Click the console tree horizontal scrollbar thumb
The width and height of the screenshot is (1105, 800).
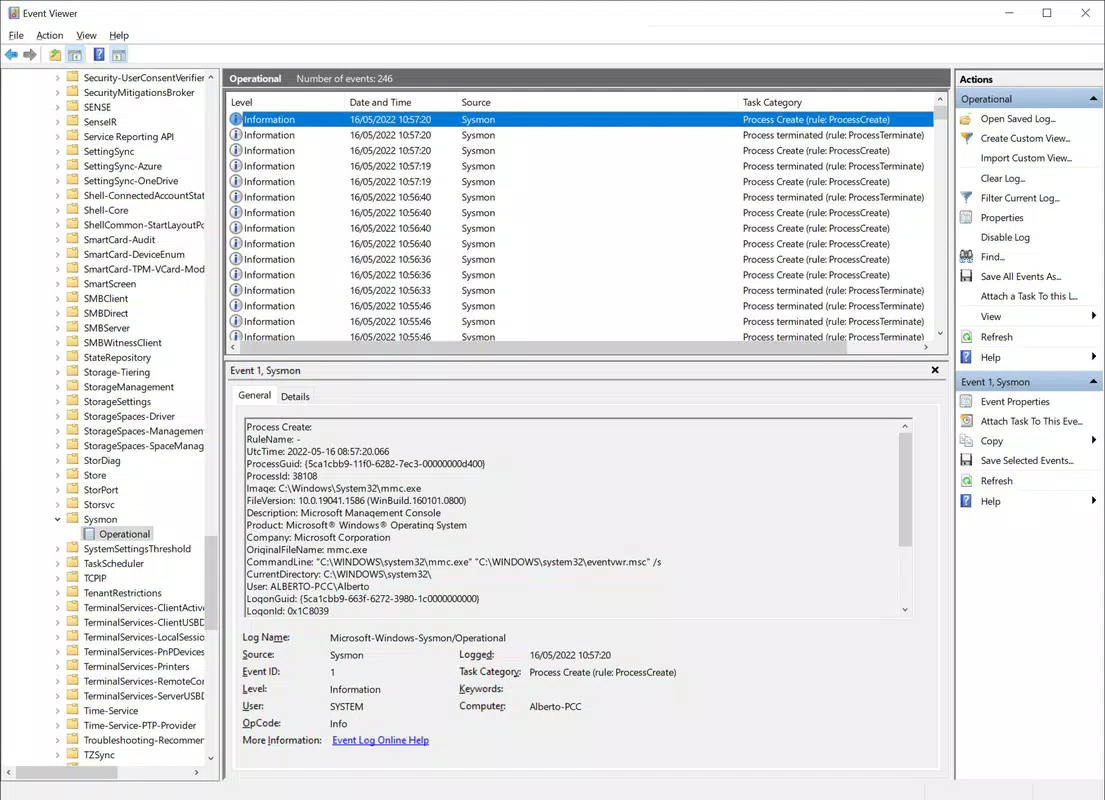point(66,773)
